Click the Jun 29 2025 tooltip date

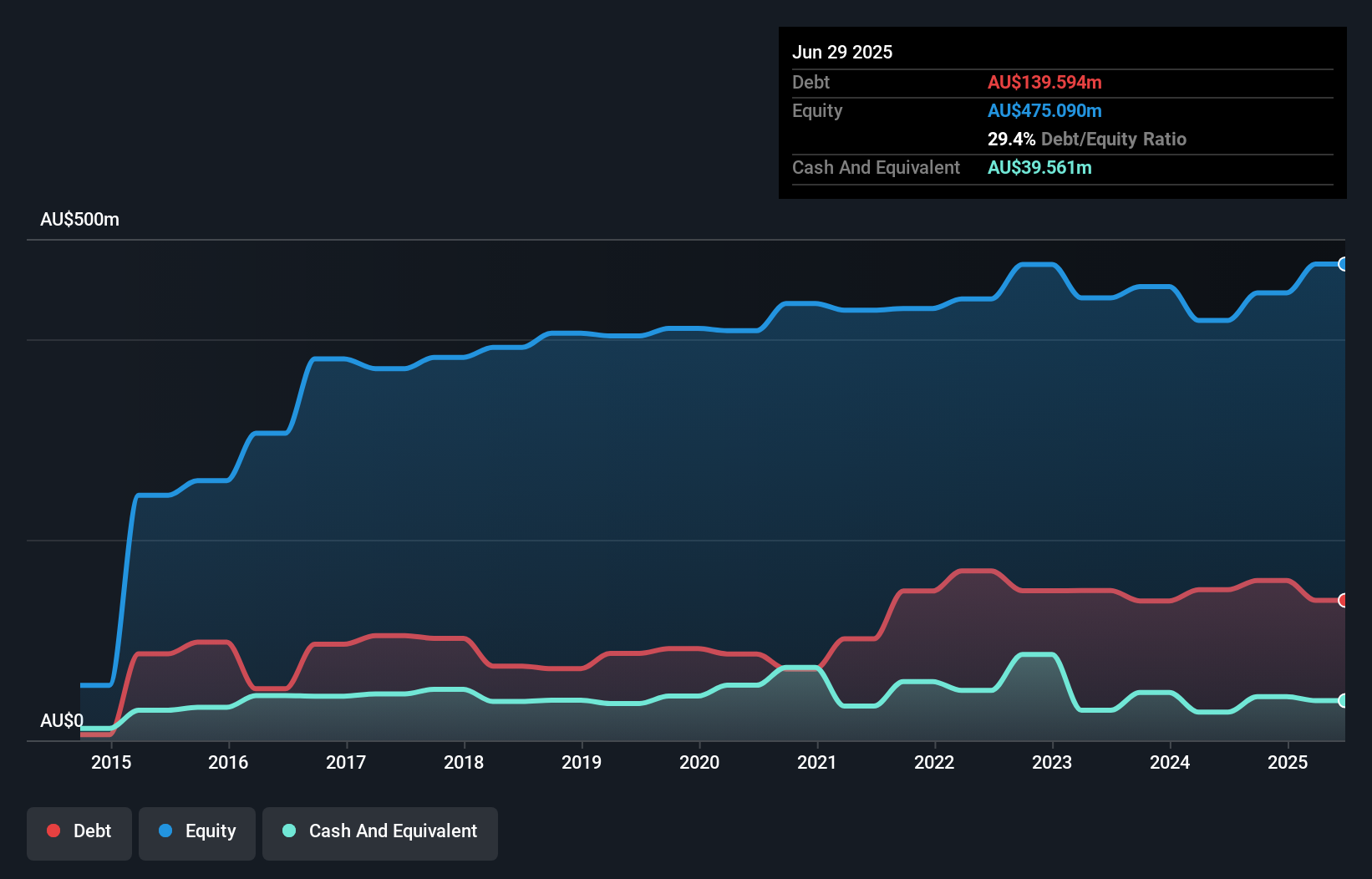(842, 52)
